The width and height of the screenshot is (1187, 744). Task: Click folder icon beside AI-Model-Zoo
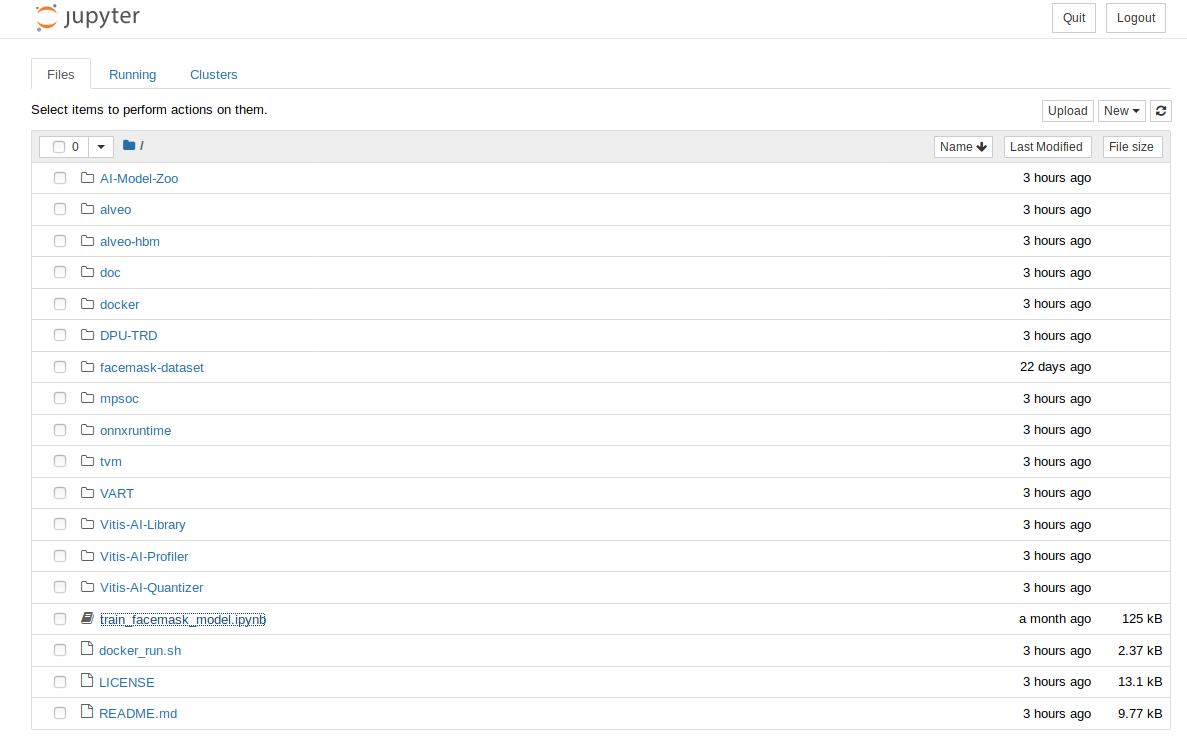pyautogui.click(x=87, y=178)
